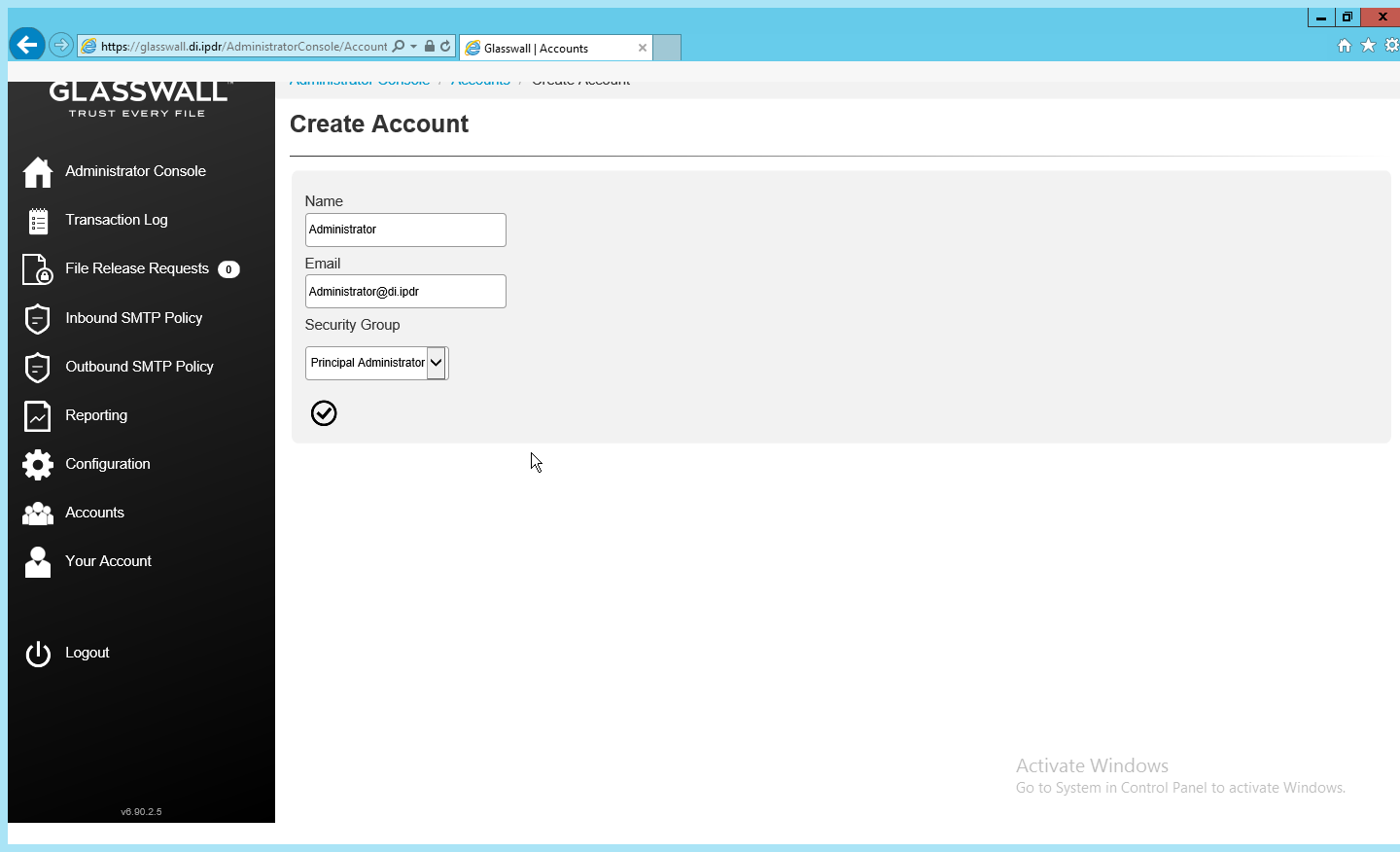The height and width of the screenshot is (852, 1400).
Task: Click the File Release Requests lock icon
Action: (x=38, y=269)
